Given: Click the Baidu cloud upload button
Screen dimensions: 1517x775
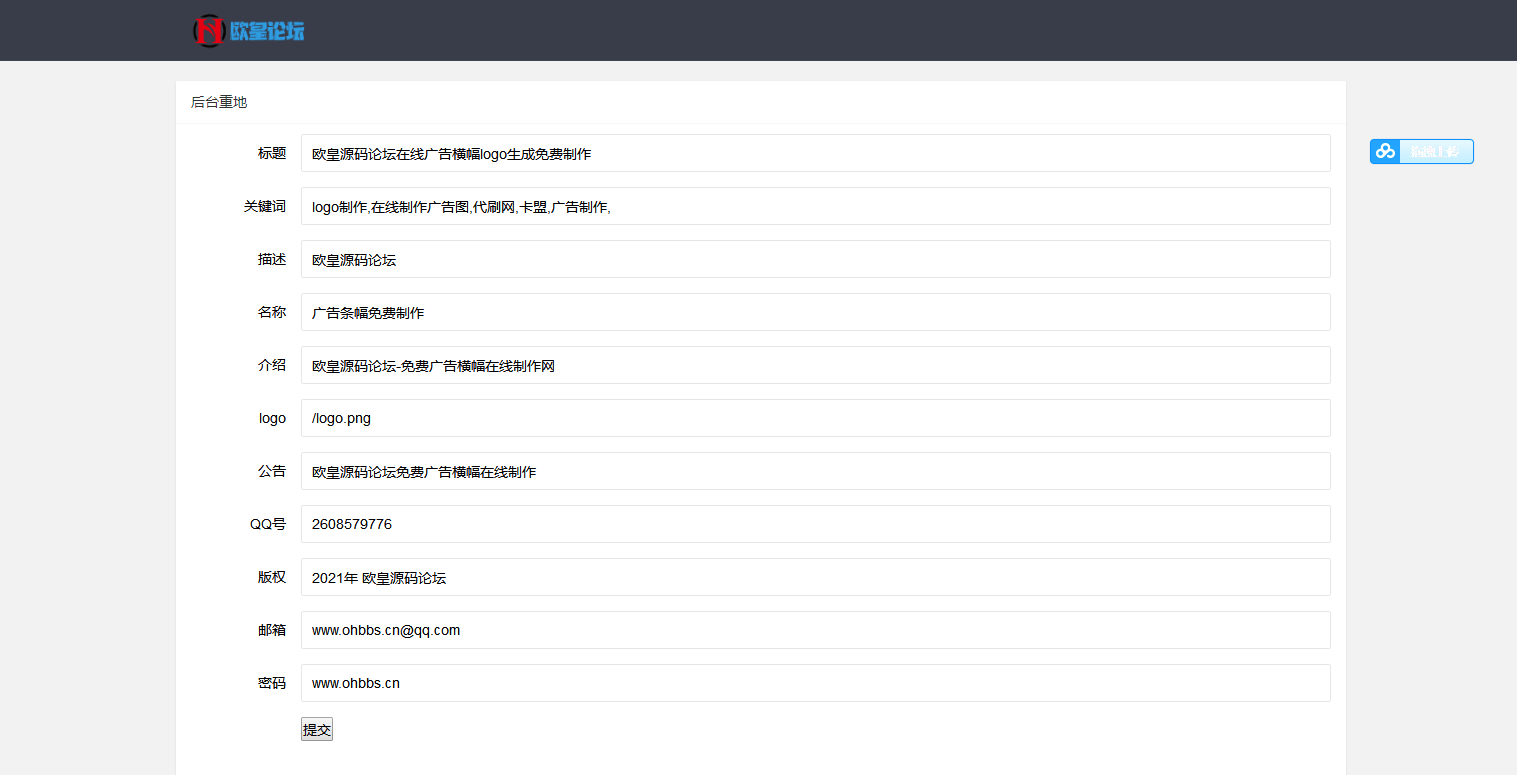Looking at the screenshot, I should tap(1421, 152).
